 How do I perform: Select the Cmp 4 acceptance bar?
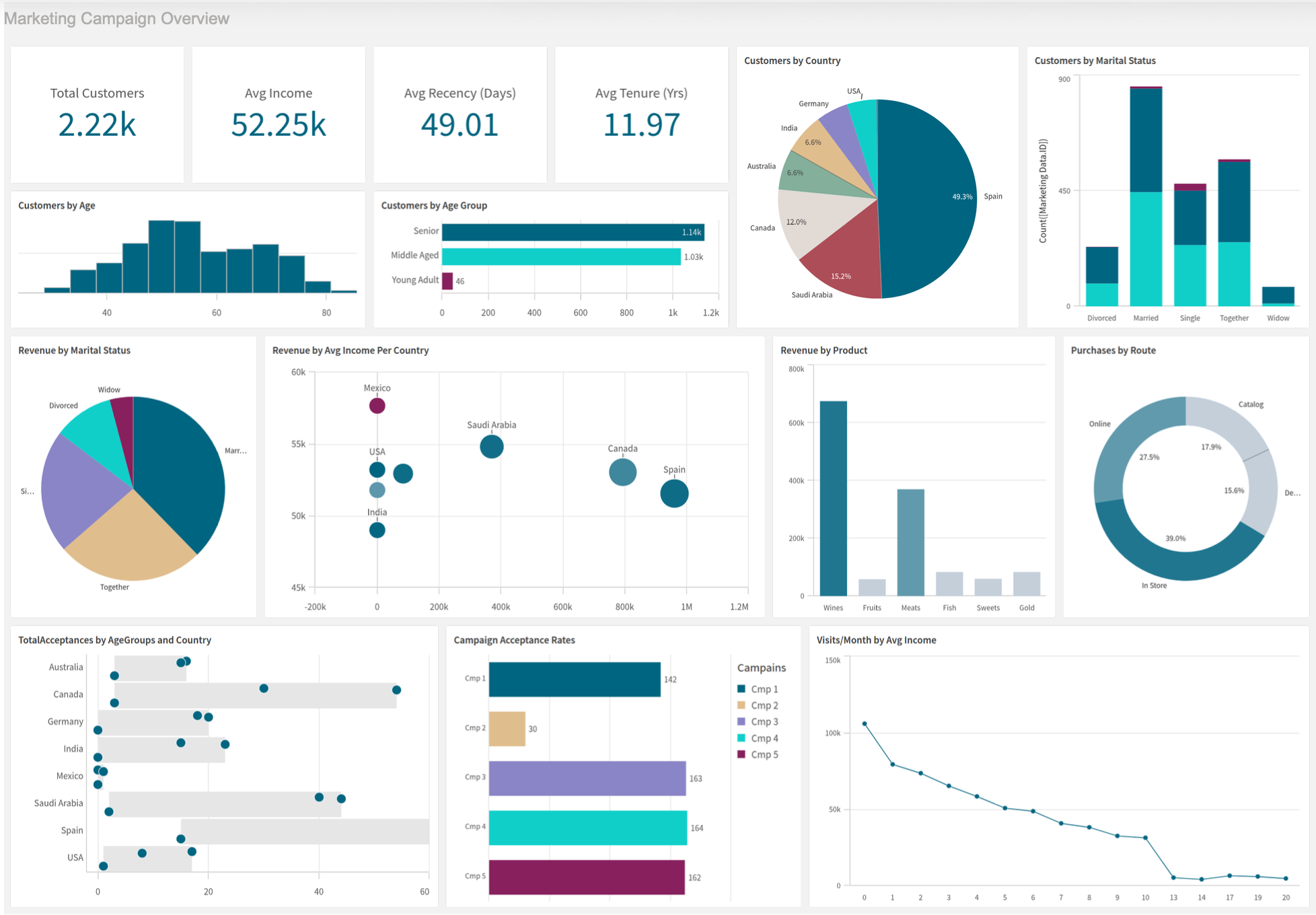(x=587, y=828)
